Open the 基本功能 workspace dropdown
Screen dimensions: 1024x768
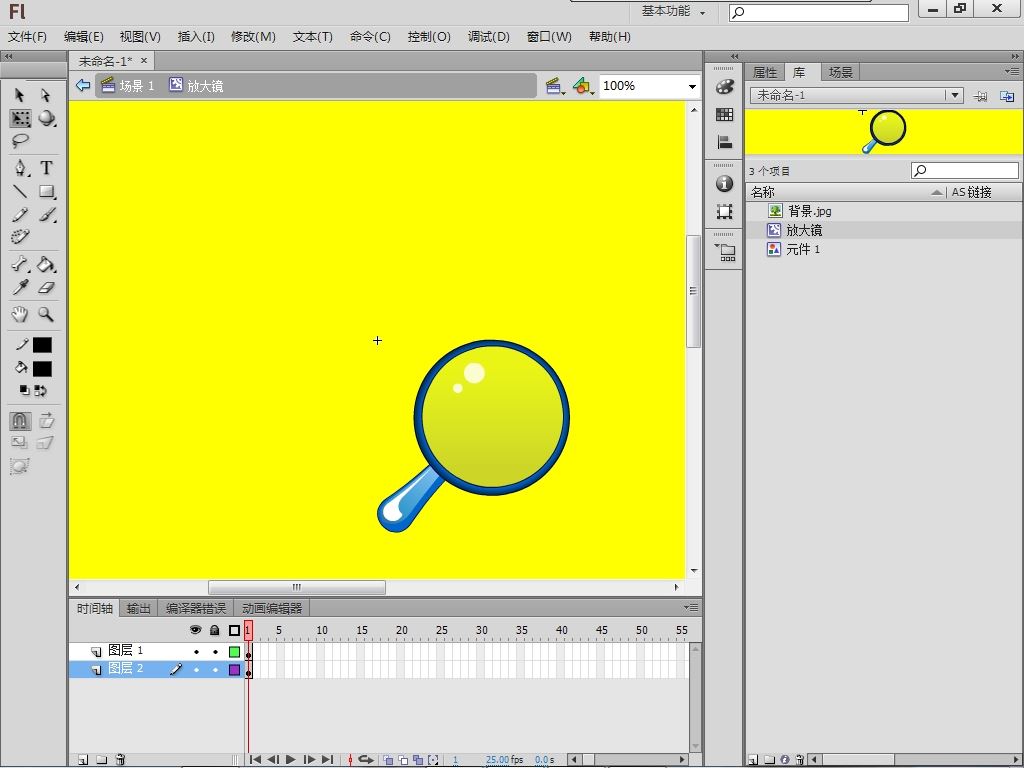[673, 11]
